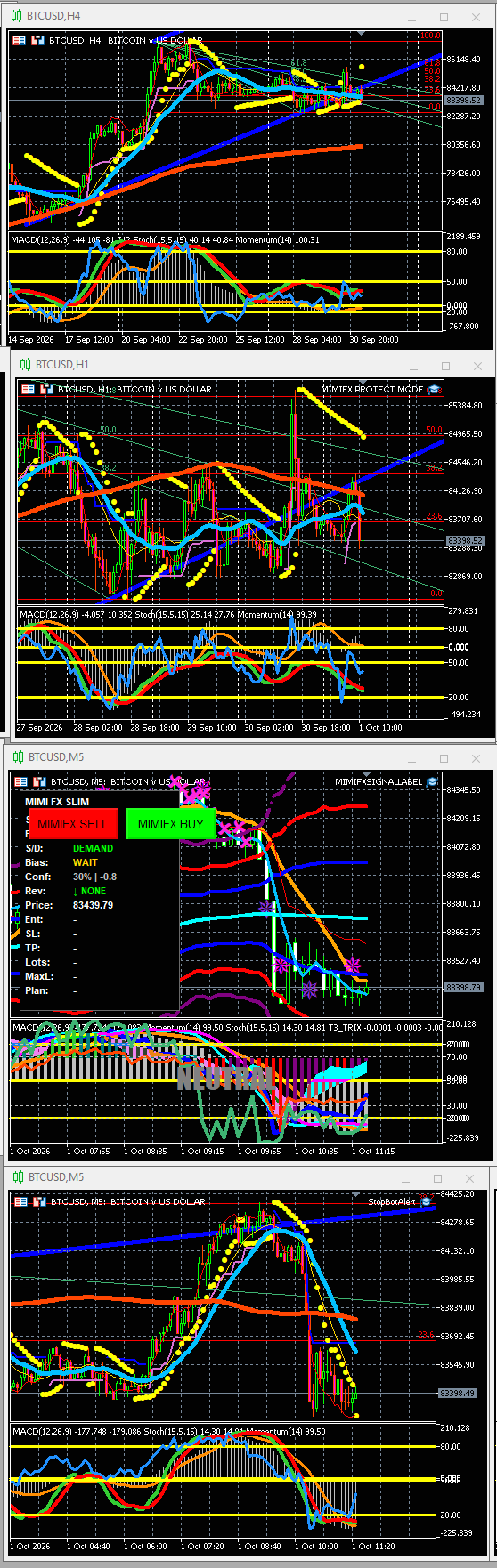Screen dimensions: 497x1568
Task: Click current price tag 83398.52 in H1 chart
Action: pyautogui.click(x=465, y=540)
